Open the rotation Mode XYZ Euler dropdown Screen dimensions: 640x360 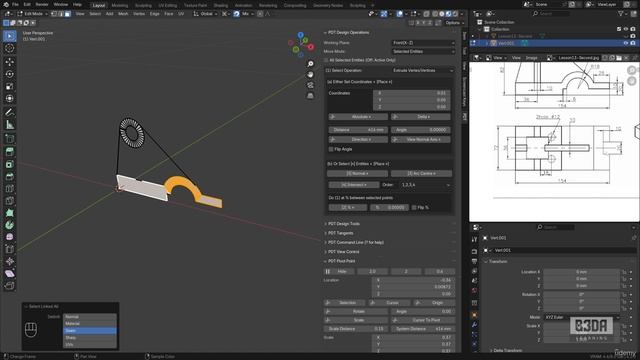click(x=582, y=317)
